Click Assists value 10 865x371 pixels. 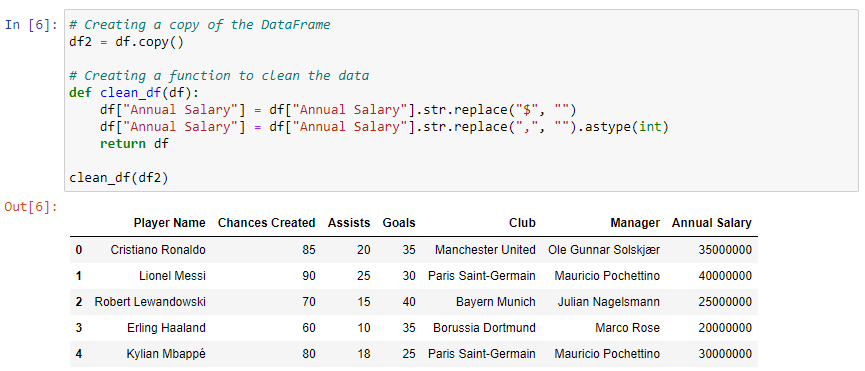(x=364, y=328)
